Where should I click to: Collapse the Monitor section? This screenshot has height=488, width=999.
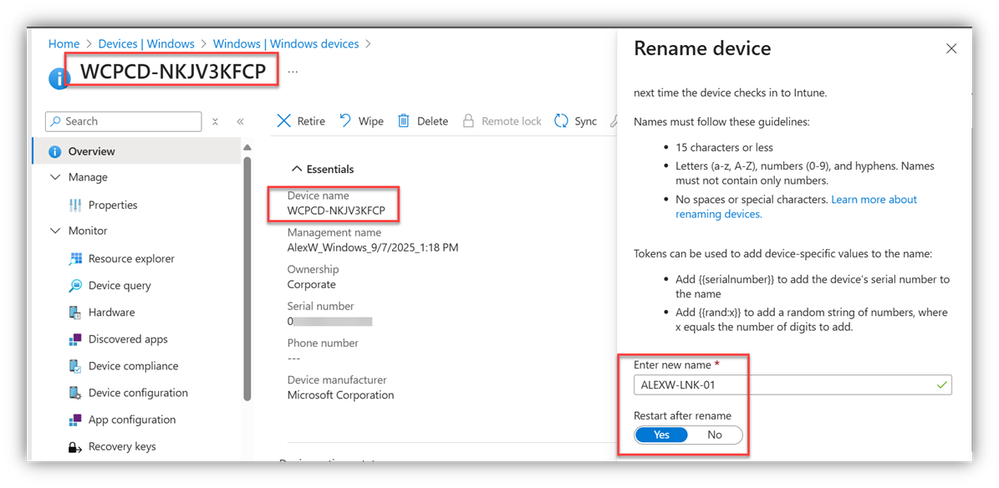tap(54, 231)
